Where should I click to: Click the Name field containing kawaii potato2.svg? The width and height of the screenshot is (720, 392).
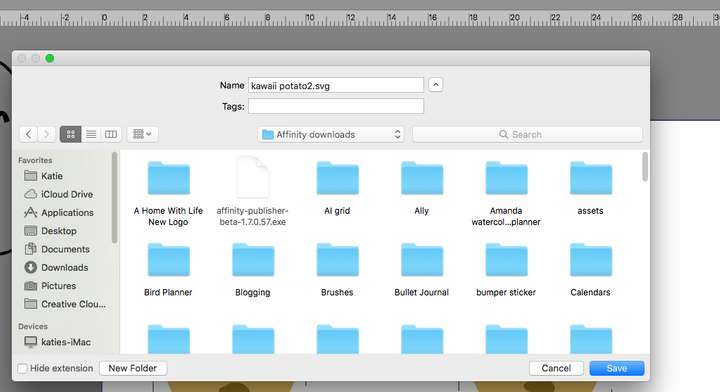[336, 85]
